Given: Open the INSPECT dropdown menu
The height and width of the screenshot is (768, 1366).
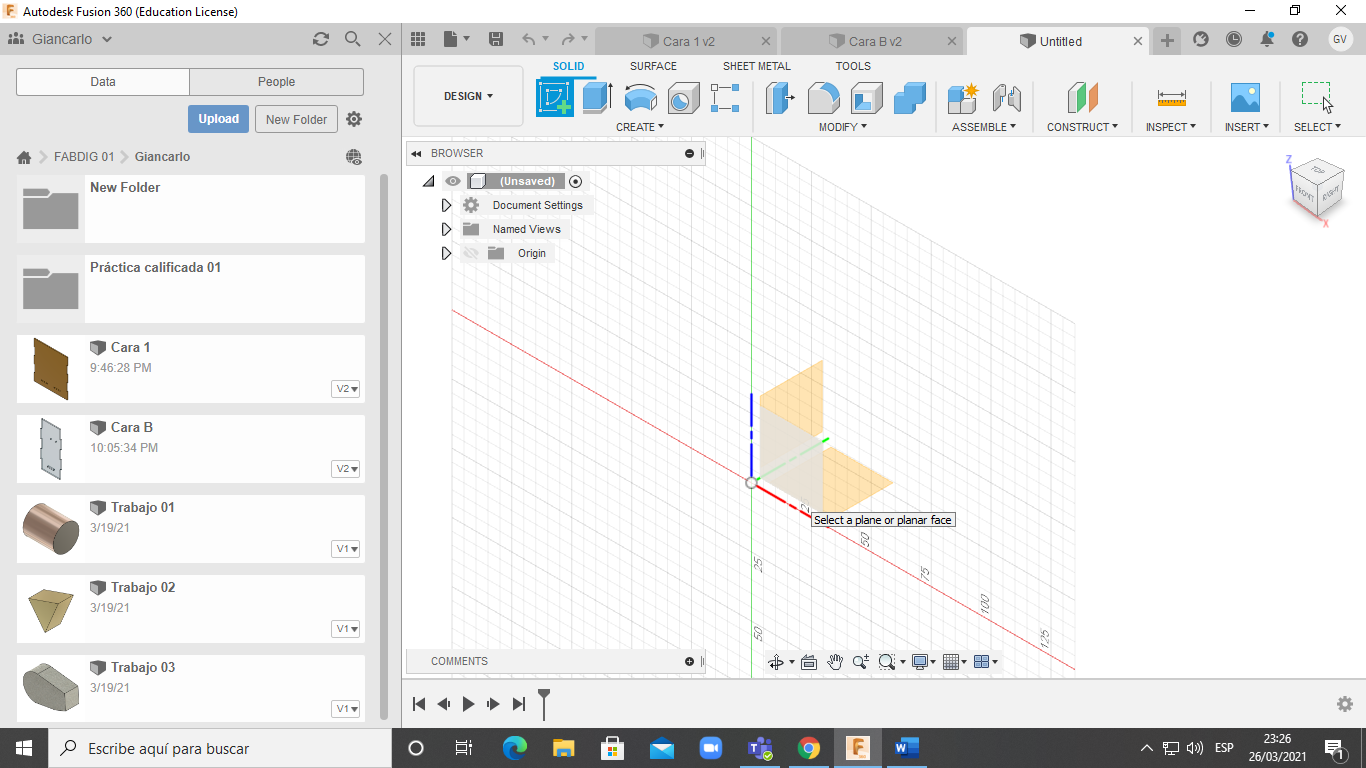Looking at the screenshot, I should (x=1171, y=127).
